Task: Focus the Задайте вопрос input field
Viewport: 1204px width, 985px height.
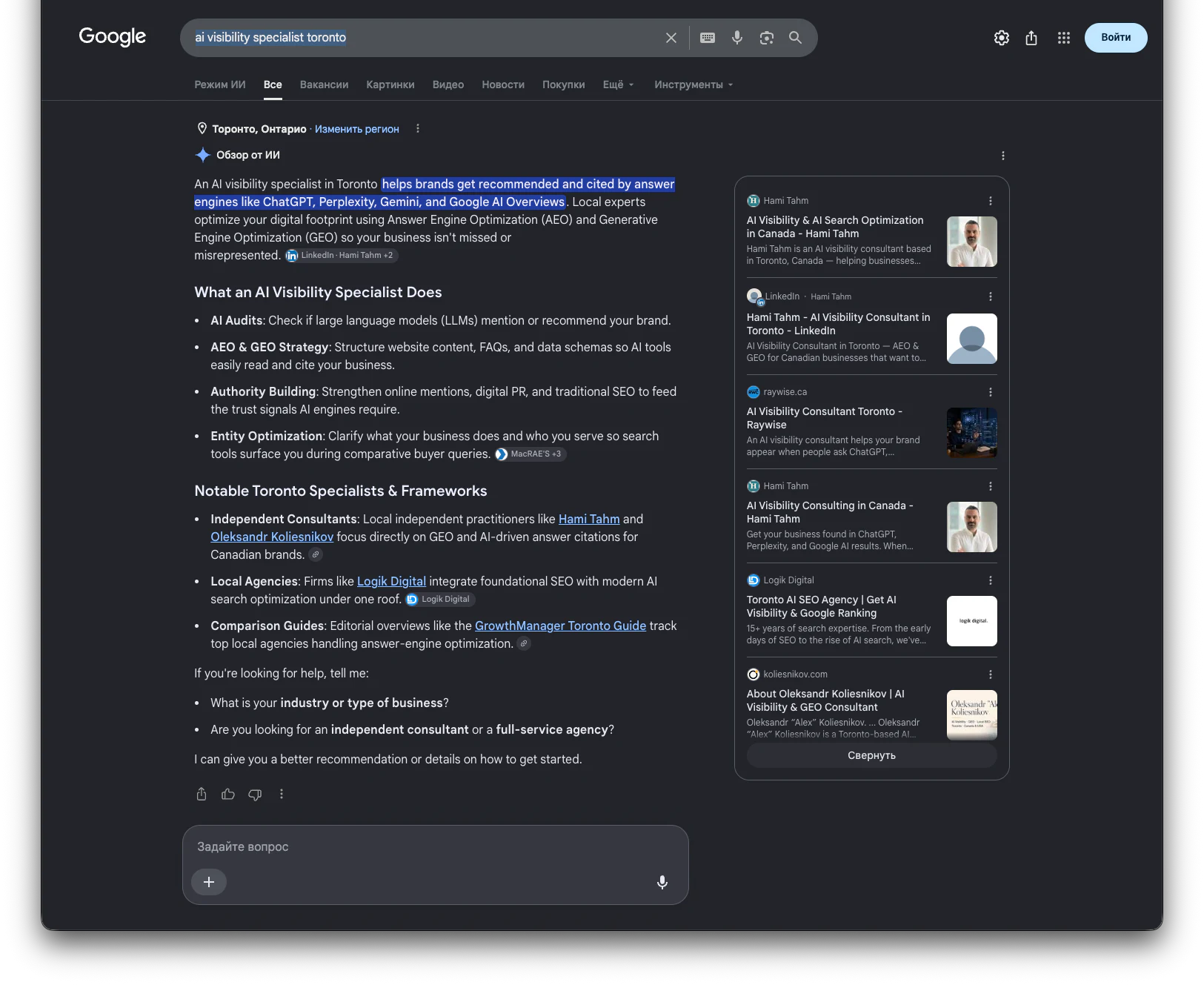Action: click(x=436, y=846)
